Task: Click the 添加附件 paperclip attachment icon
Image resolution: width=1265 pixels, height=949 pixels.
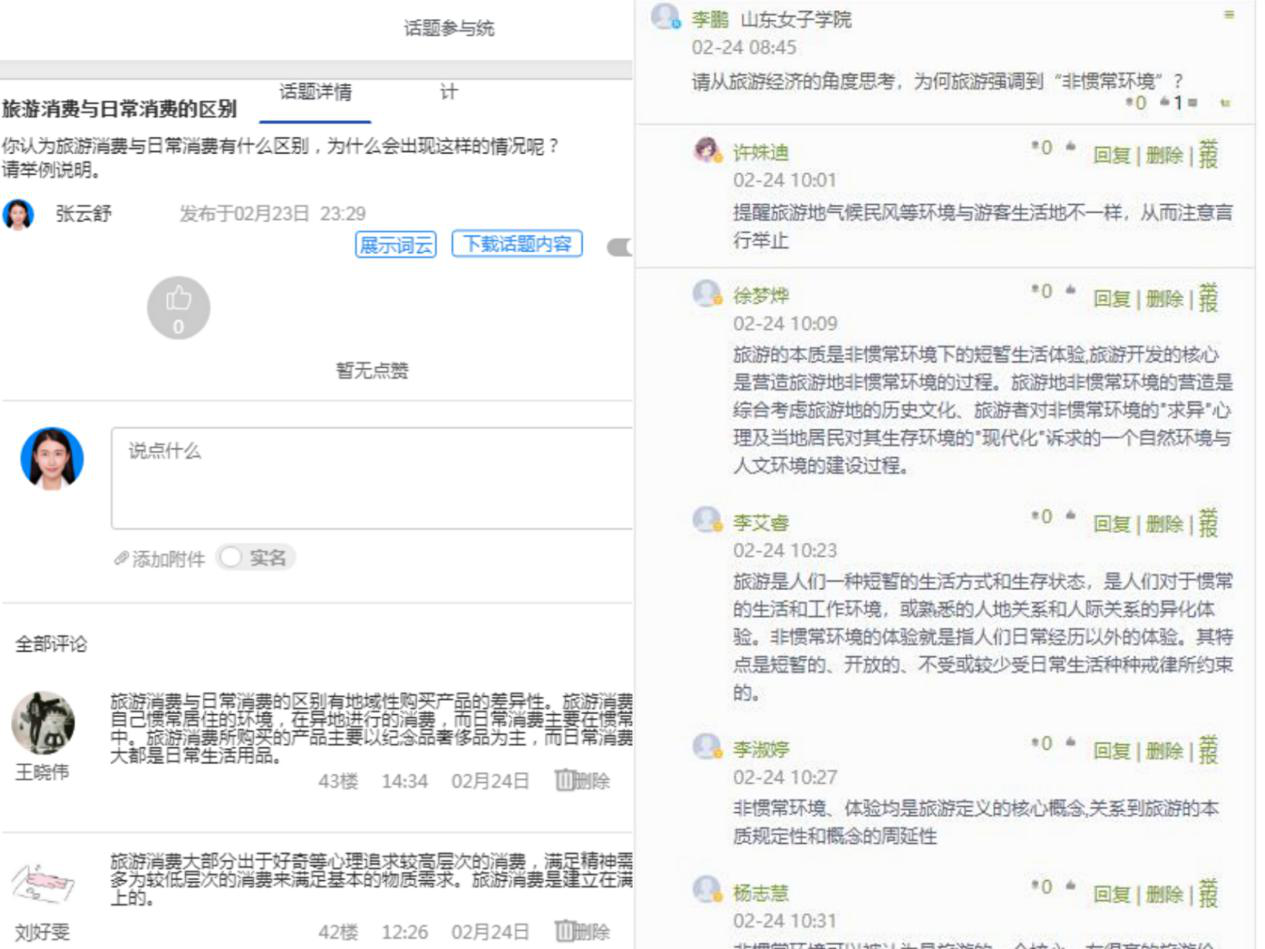Action: [121, 559]
